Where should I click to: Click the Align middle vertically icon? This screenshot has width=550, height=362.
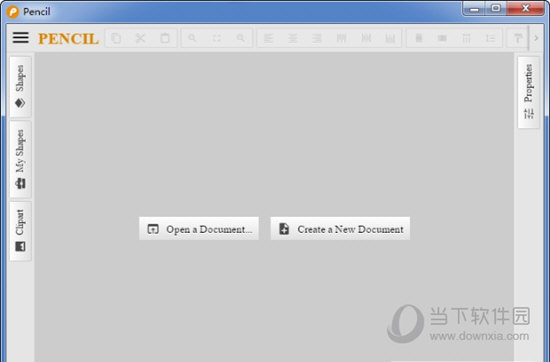point(366,38)
